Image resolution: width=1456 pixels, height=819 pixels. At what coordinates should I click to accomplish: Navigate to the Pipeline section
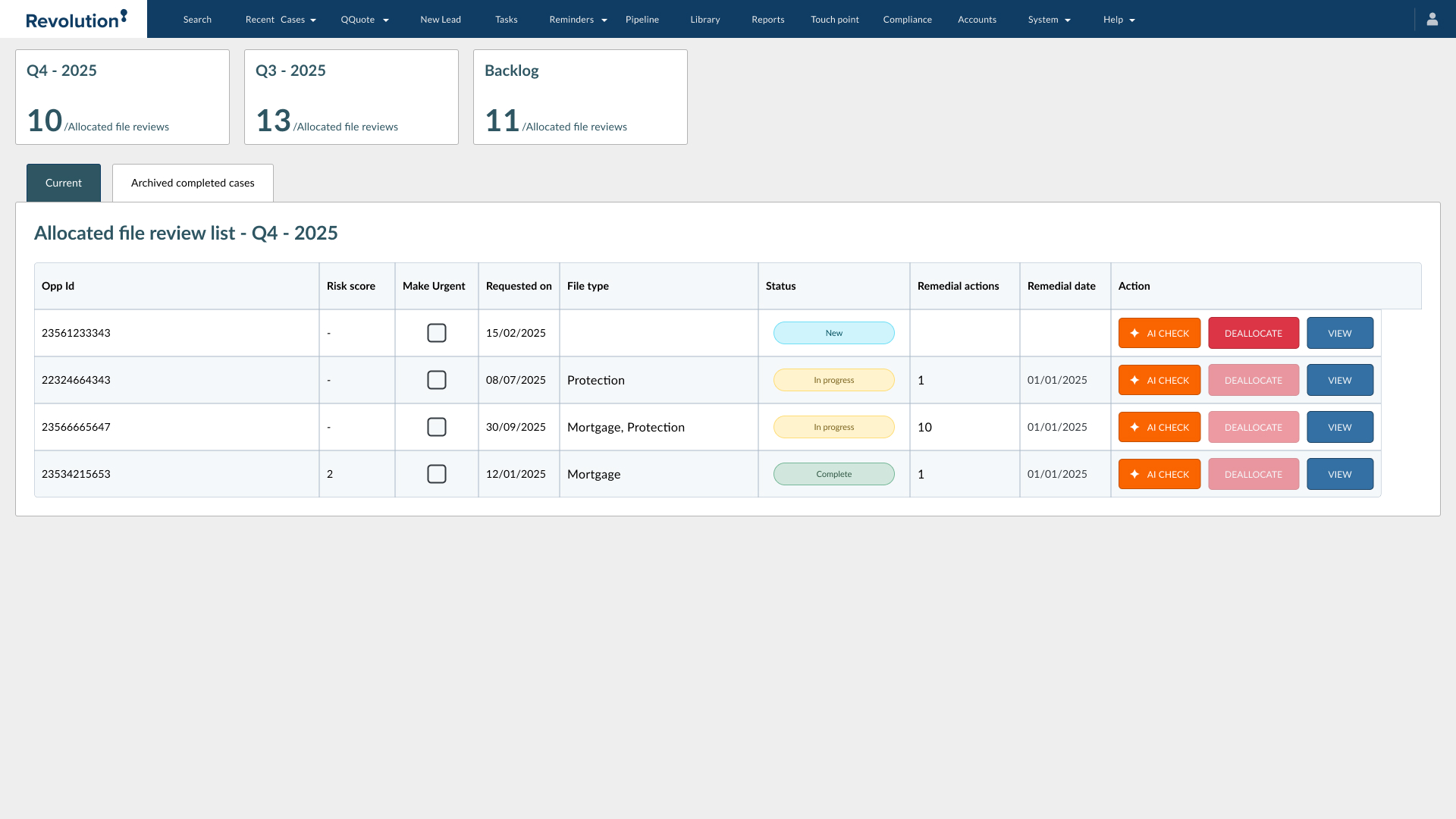(x=642, y=19)
